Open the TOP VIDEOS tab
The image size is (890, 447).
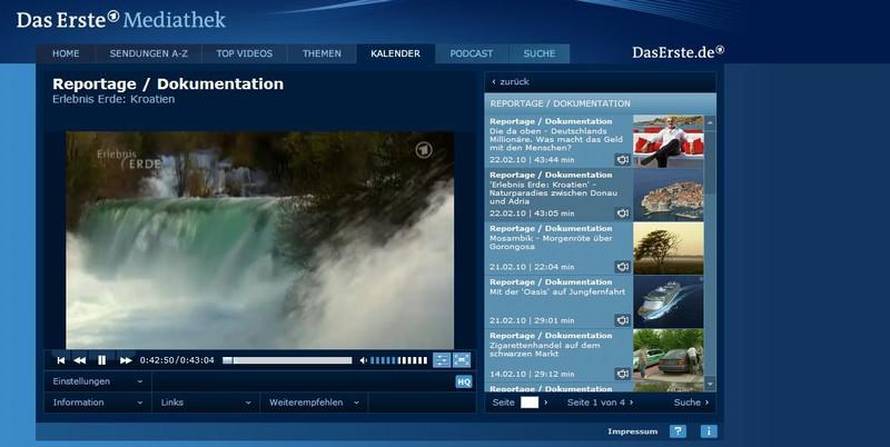tap(244, 54)
